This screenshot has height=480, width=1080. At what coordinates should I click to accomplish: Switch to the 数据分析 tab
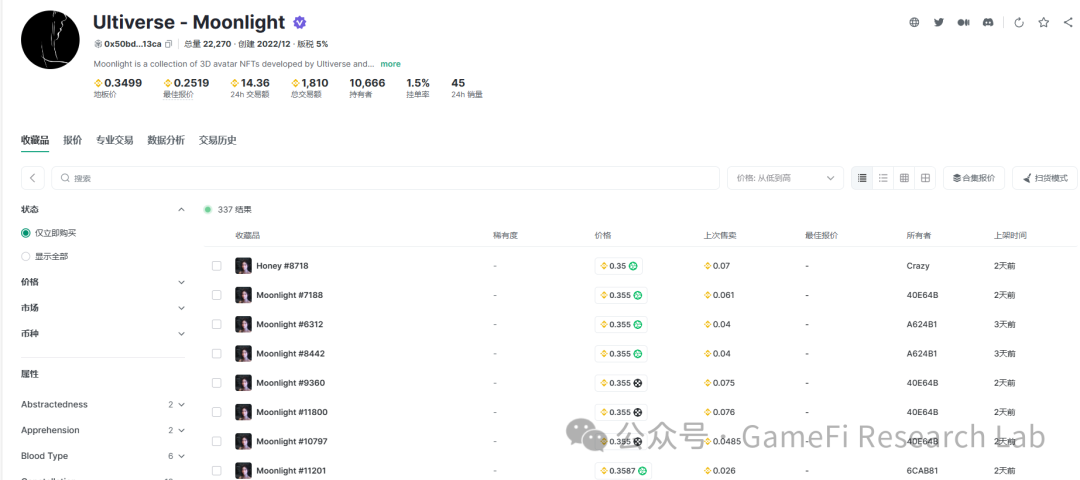pos(166,140)
